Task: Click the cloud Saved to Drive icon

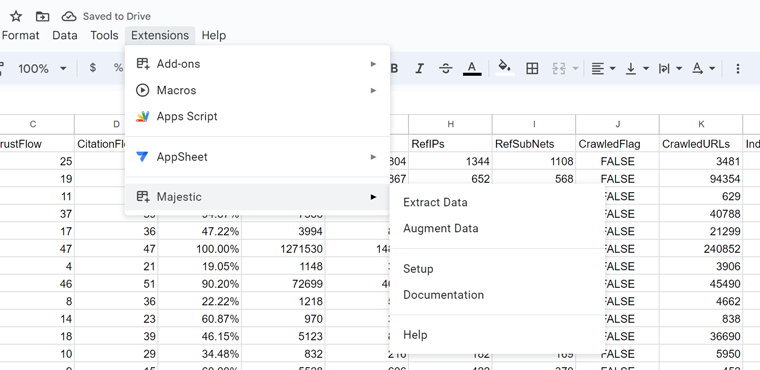Action: pos(69,16)
